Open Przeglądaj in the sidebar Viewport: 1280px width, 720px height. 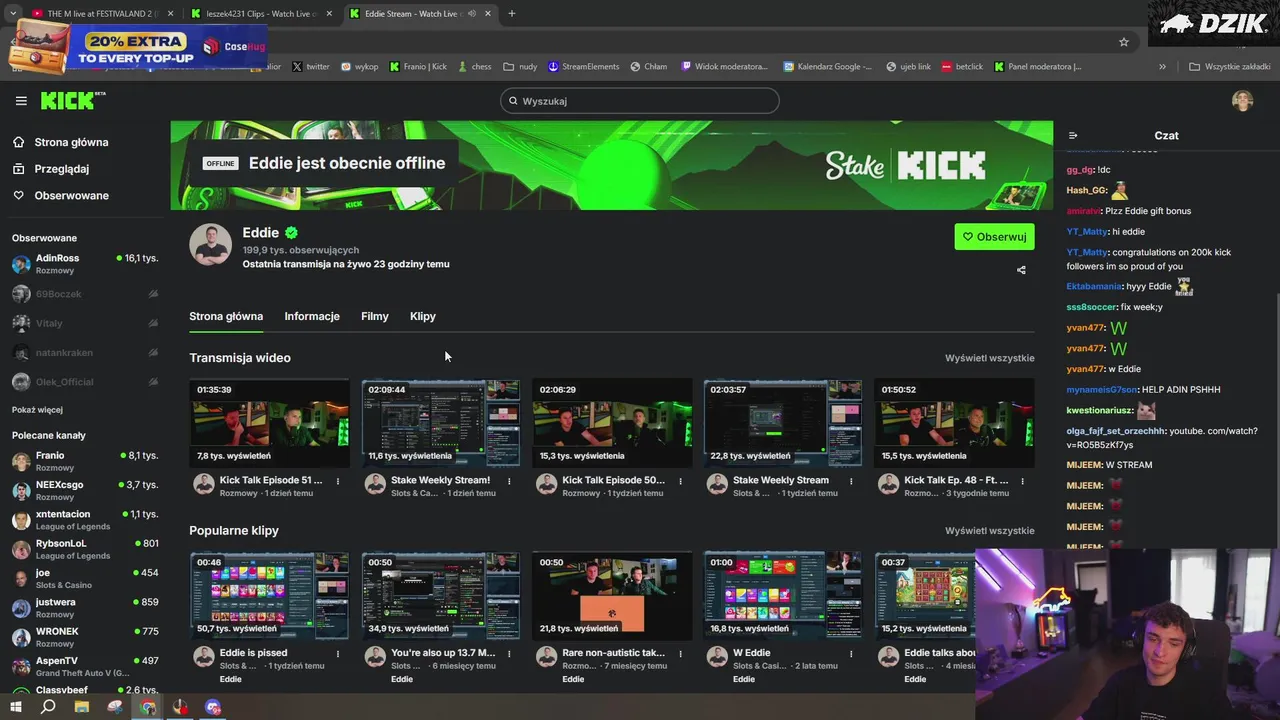coord(61,169)
